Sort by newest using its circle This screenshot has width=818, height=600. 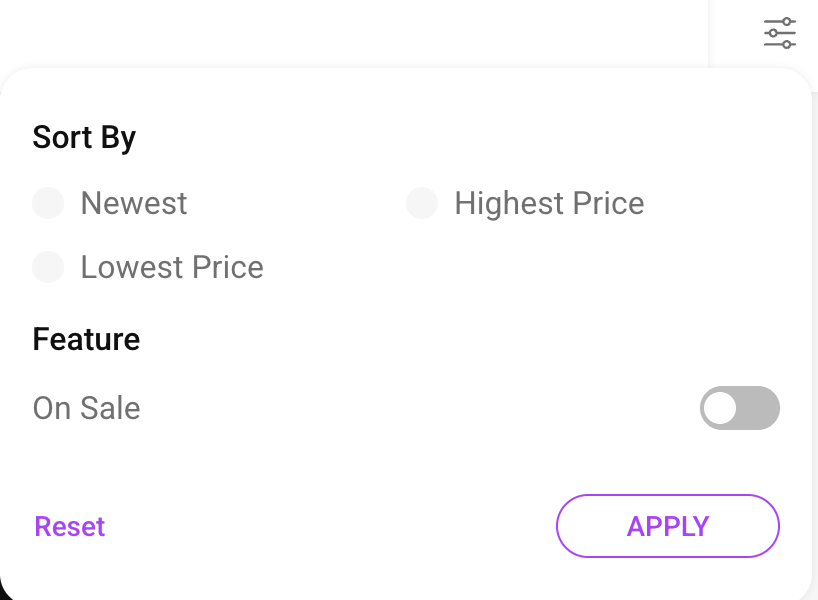coord(48,203)
